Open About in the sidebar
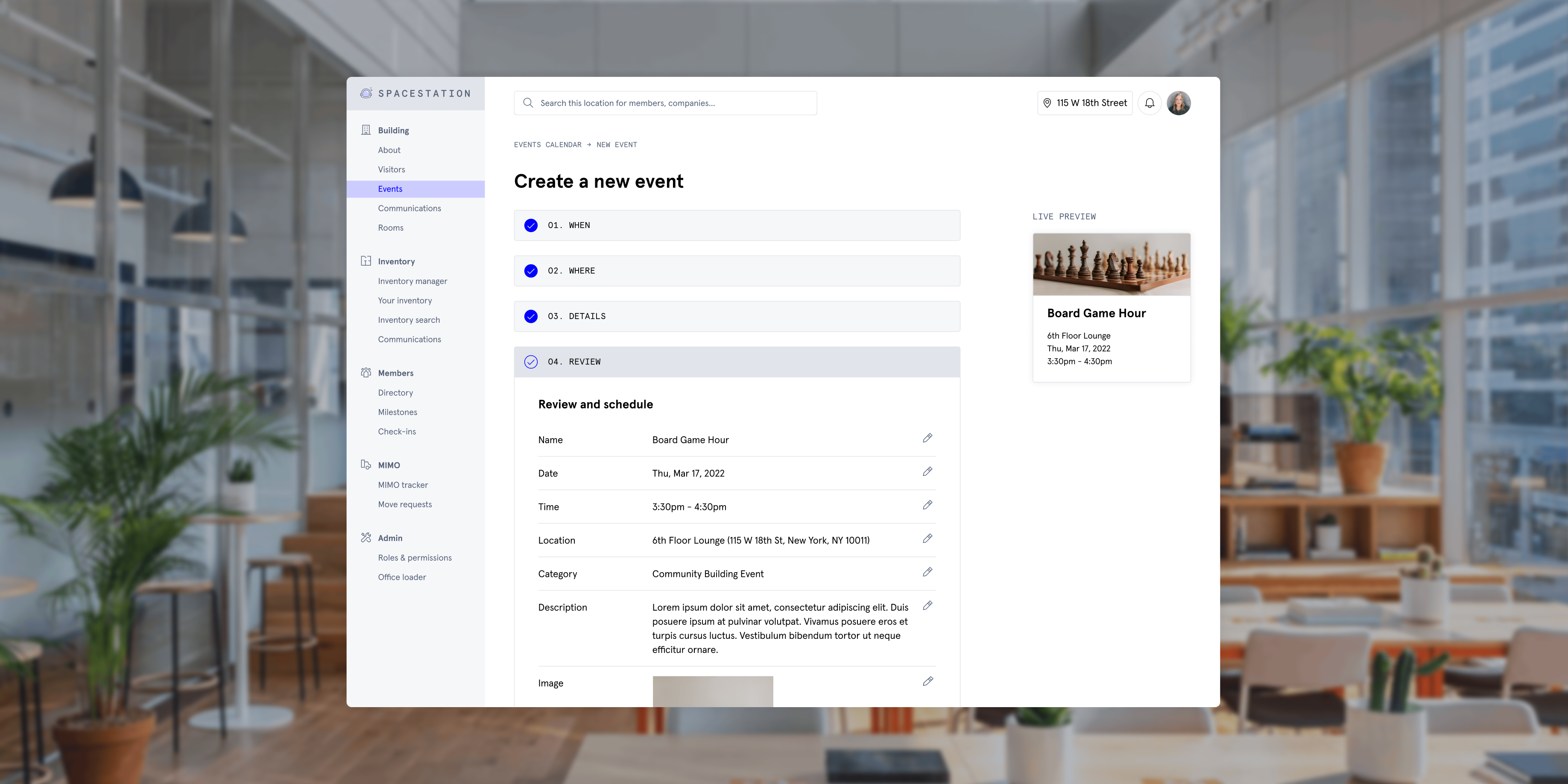 pyautogui.click(x=389, y=150)
